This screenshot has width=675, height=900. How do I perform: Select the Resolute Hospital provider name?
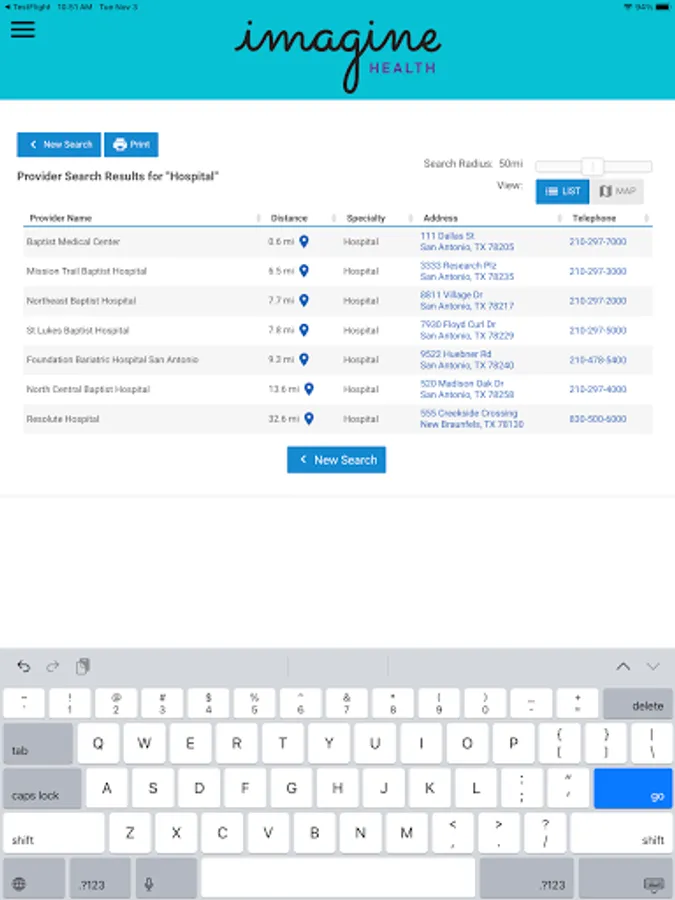63,419
